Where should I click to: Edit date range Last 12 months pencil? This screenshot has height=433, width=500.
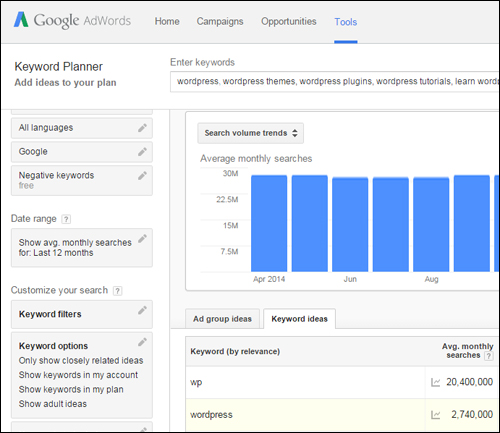pyautogui.click(x=142, y=239)
